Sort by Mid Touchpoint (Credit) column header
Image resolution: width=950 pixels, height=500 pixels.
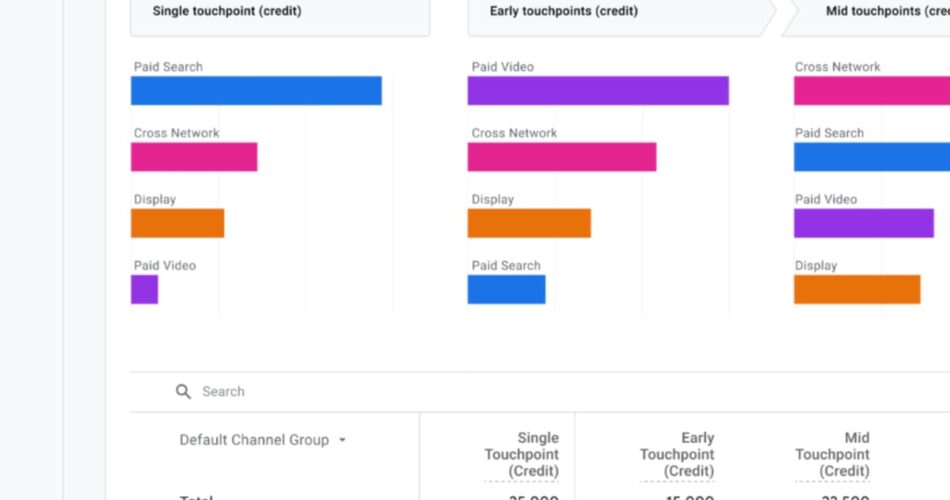[832, 454]
